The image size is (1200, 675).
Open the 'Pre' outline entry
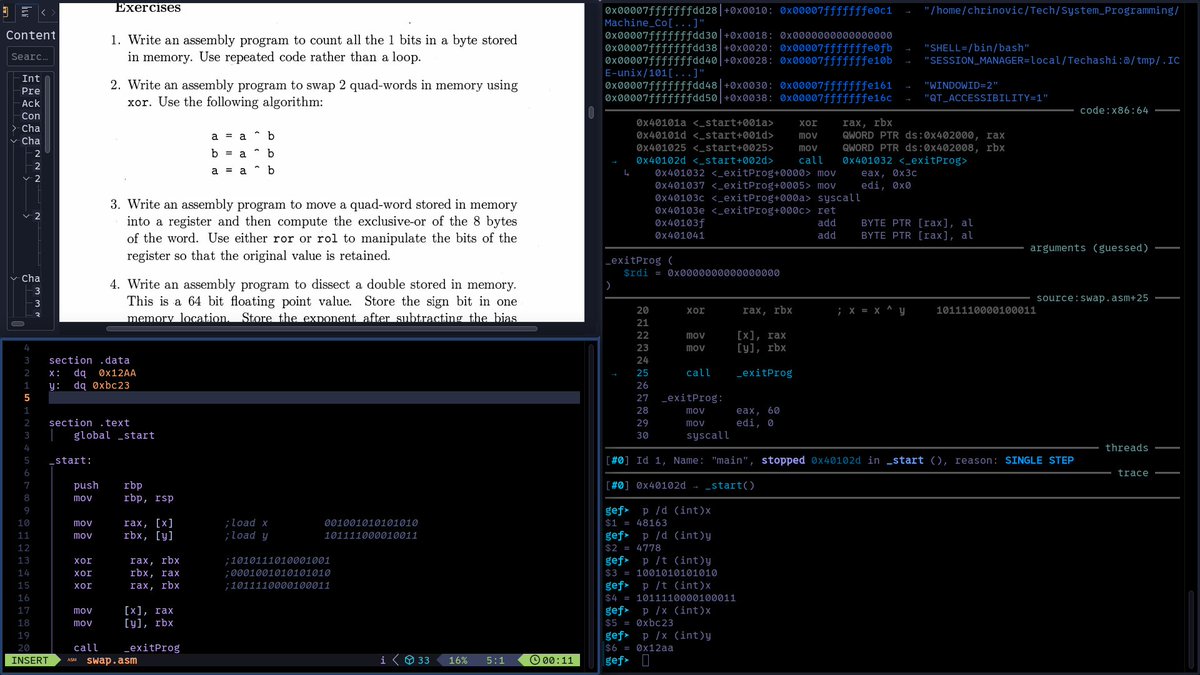[31, 91]
